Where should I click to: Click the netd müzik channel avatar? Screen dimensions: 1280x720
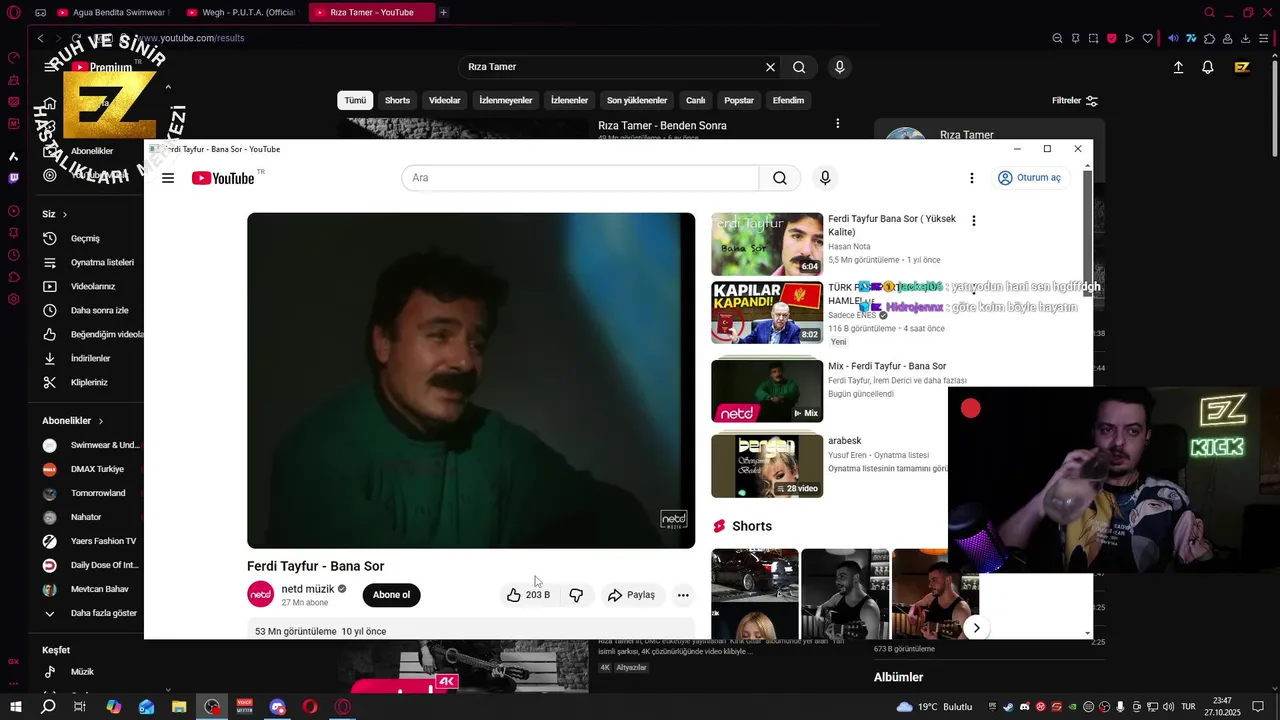pyautogui.click(x=260, y=594)
